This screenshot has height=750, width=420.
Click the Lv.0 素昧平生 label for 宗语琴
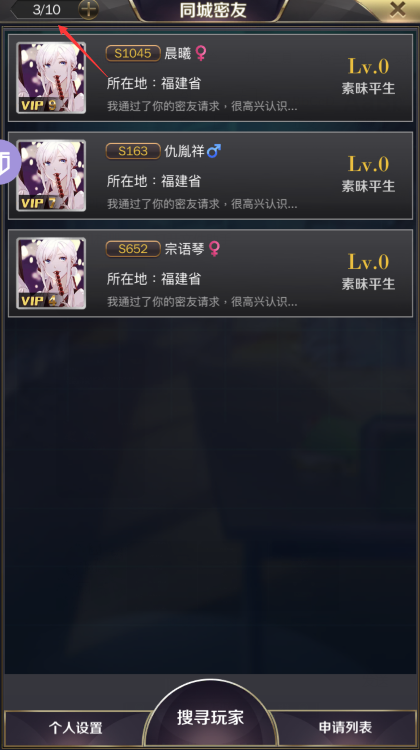(x=368, y=271)
